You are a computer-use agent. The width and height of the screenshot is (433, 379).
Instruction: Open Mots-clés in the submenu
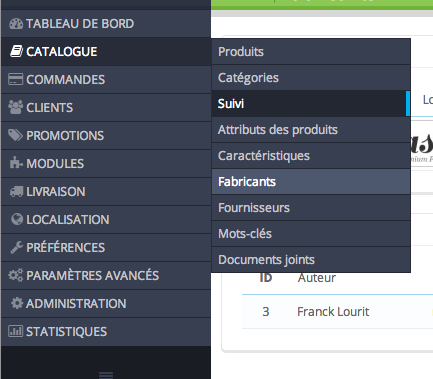(311, 234)
